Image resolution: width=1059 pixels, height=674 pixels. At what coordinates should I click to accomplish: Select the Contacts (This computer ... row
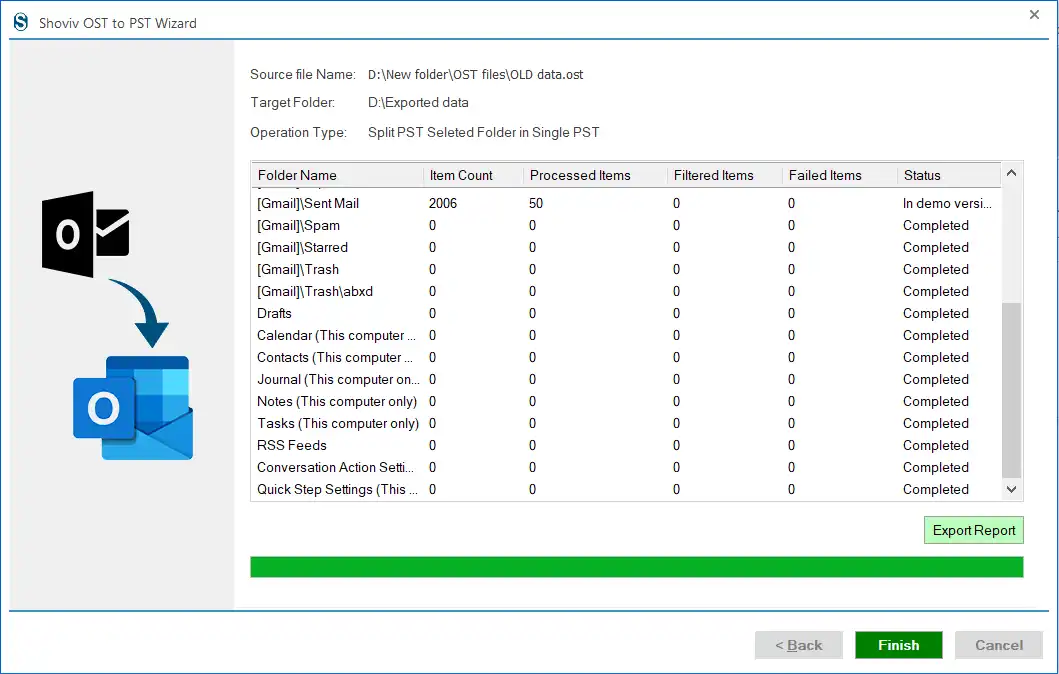625,357
